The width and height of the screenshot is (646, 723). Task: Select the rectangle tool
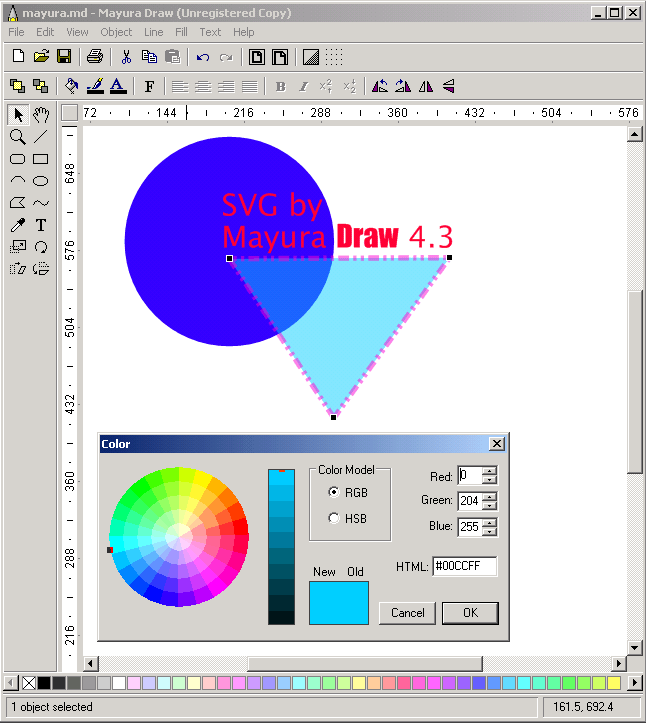(41, 159)
